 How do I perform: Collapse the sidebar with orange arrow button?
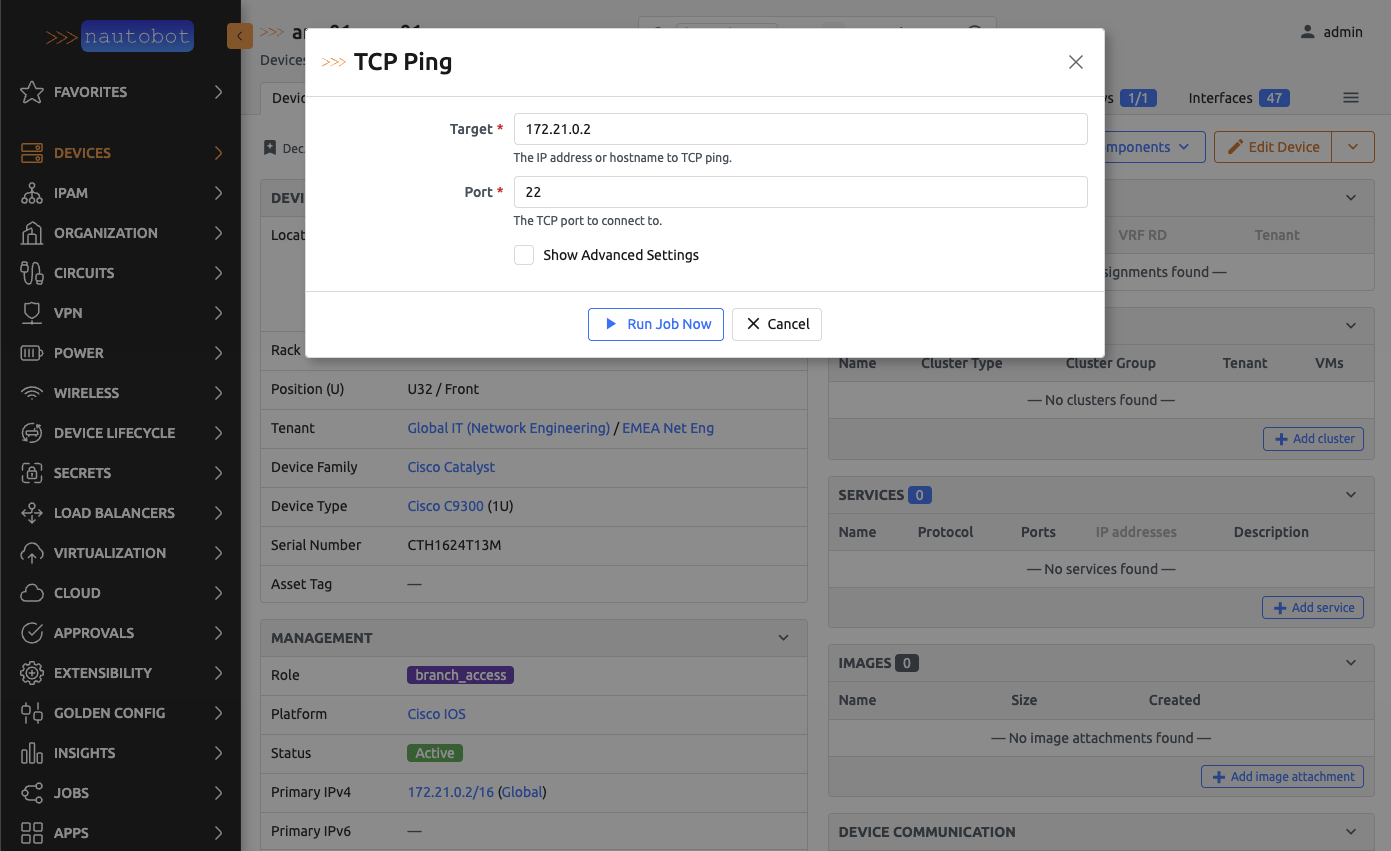coord(240,37)
